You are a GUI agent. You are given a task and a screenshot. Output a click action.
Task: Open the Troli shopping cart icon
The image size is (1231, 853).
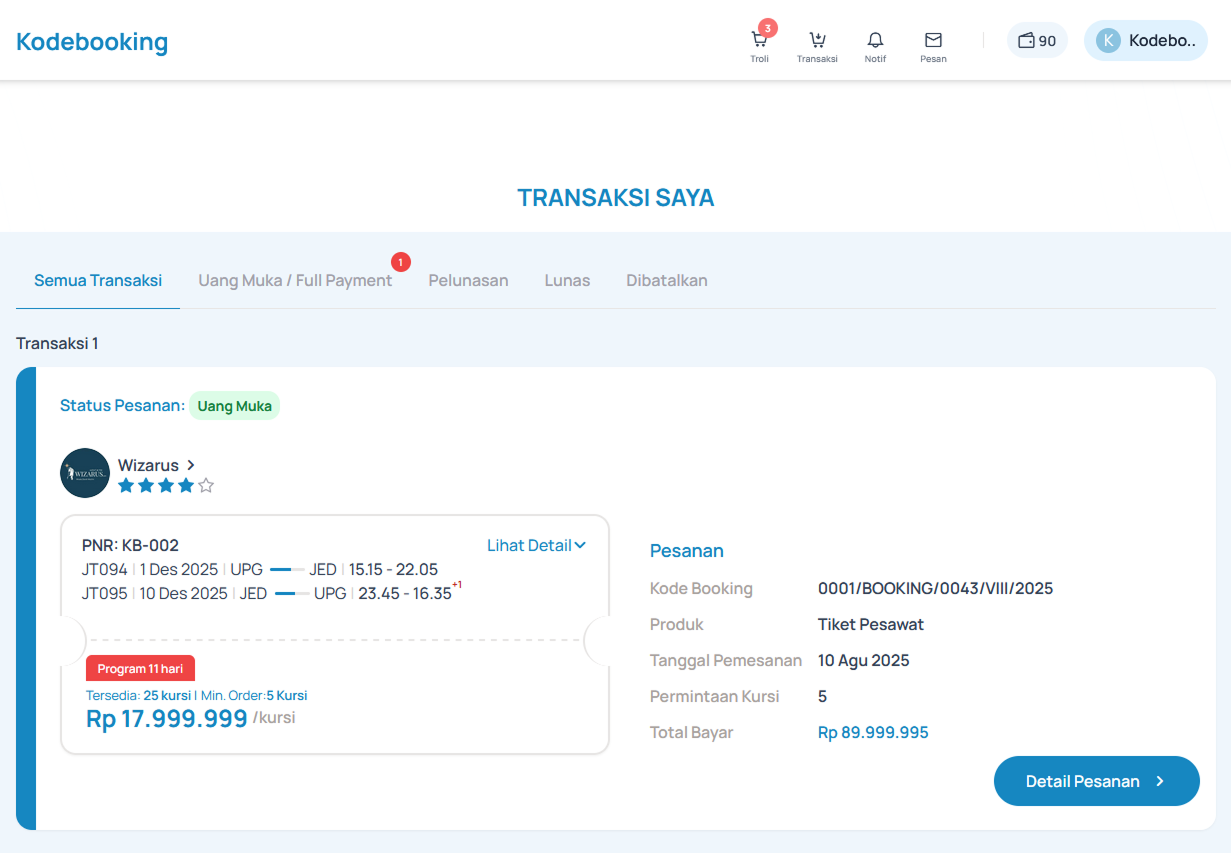tap(759, 41)
